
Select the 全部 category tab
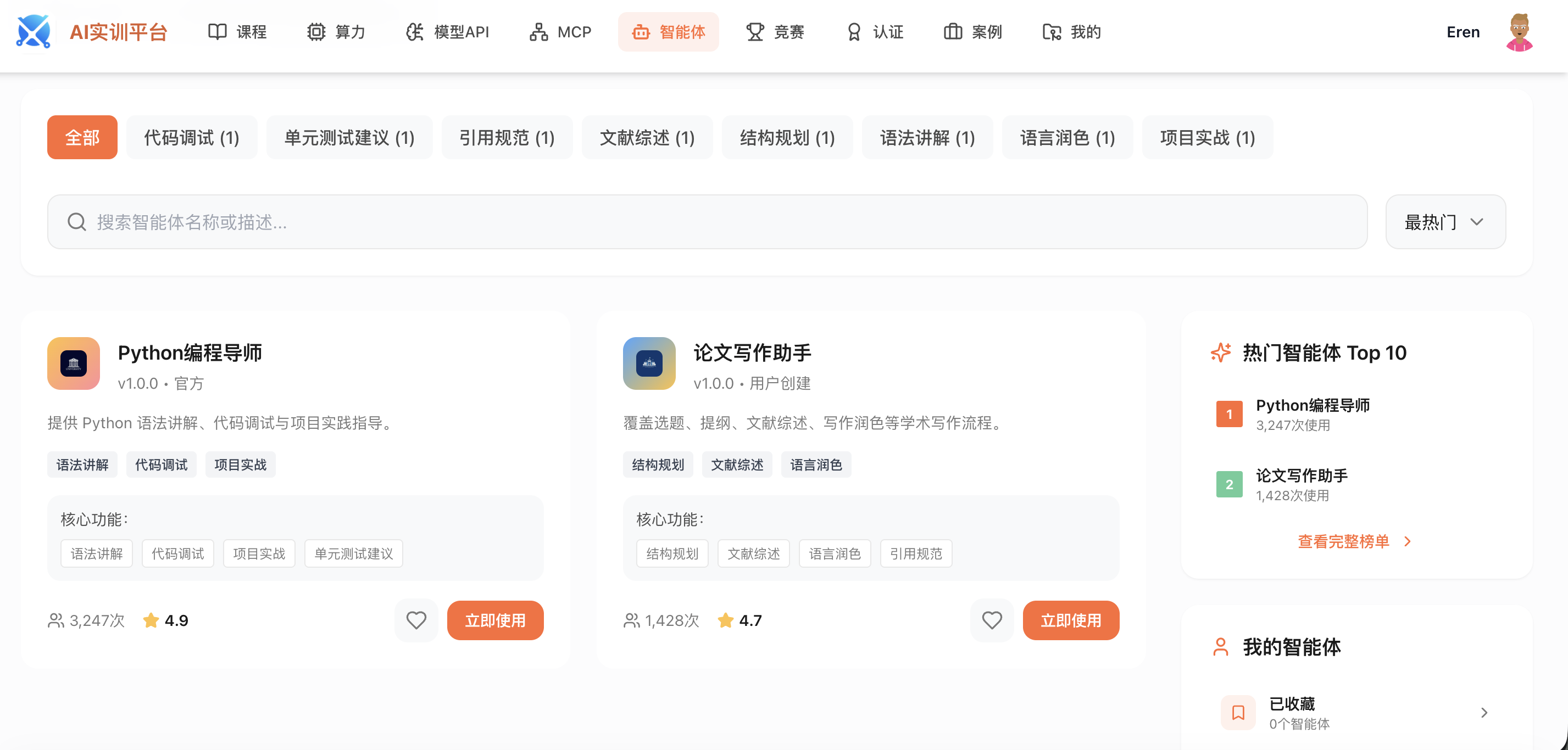81,137
